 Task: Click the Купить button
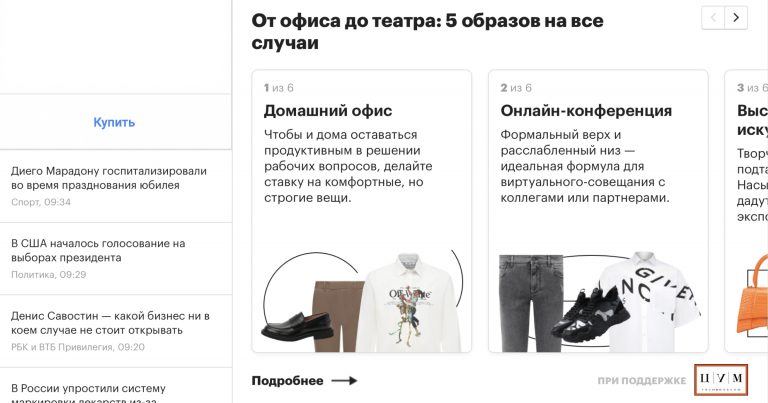(x=114, y=122)
